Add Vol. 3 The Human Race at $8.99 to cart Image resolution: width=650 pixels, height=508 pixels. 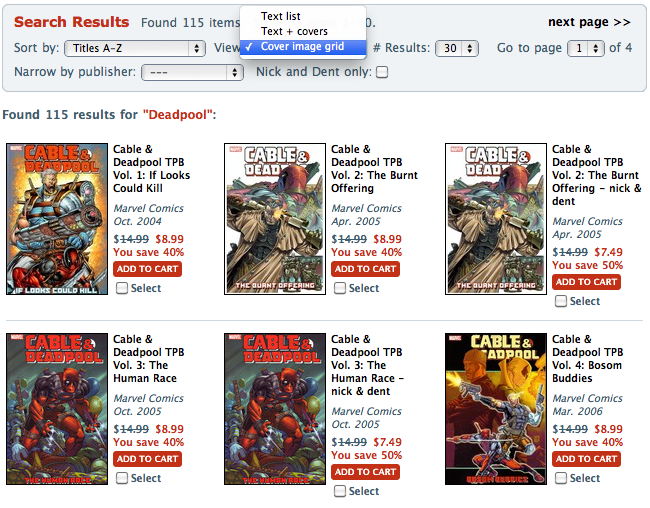point(147,459)
